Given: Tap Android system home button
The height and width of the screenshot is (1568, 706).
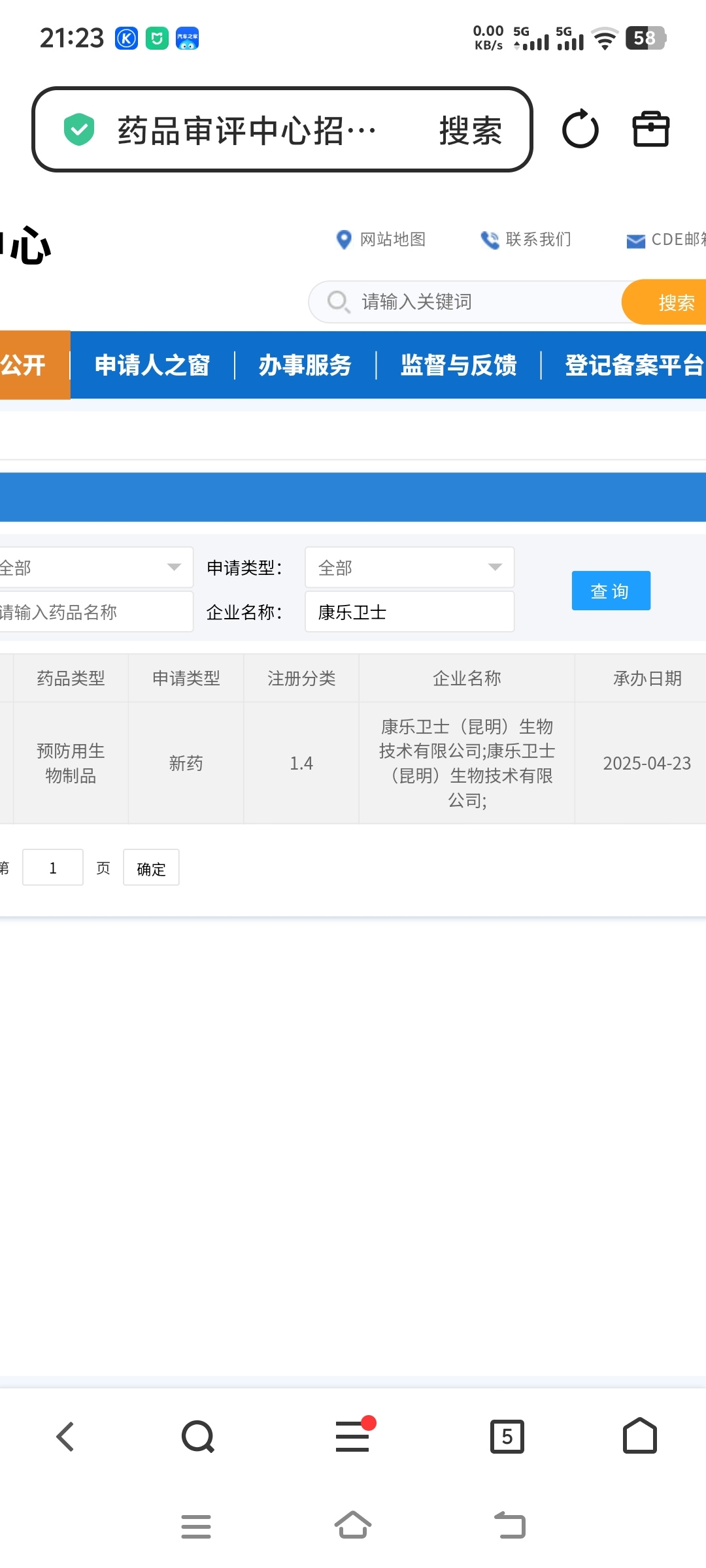Looking at the screenshot, I should [x=353, y=1526].
